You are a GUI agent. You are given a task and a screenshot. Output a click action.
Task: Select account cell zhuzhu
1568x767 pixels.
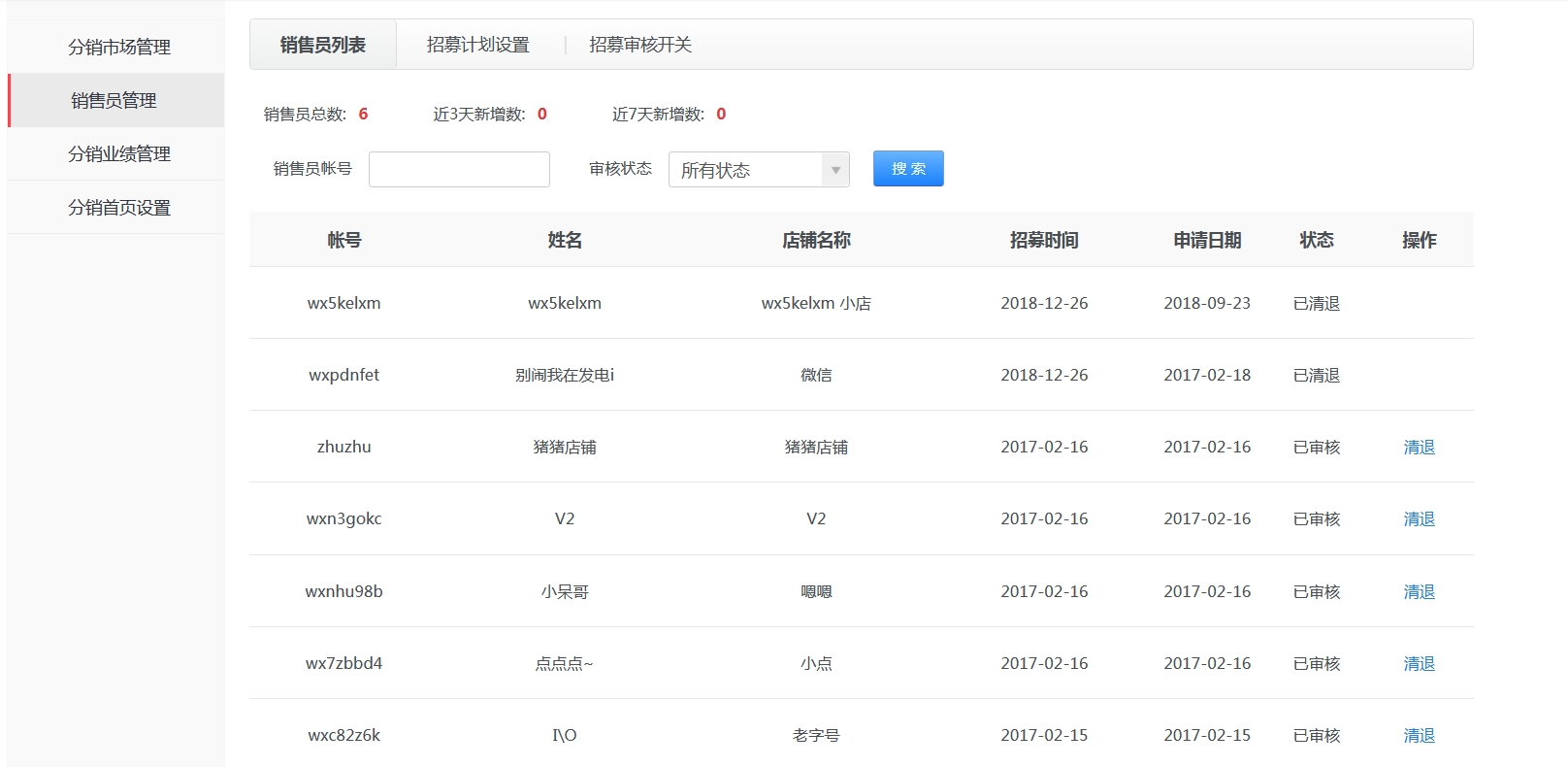click(343, 447)
